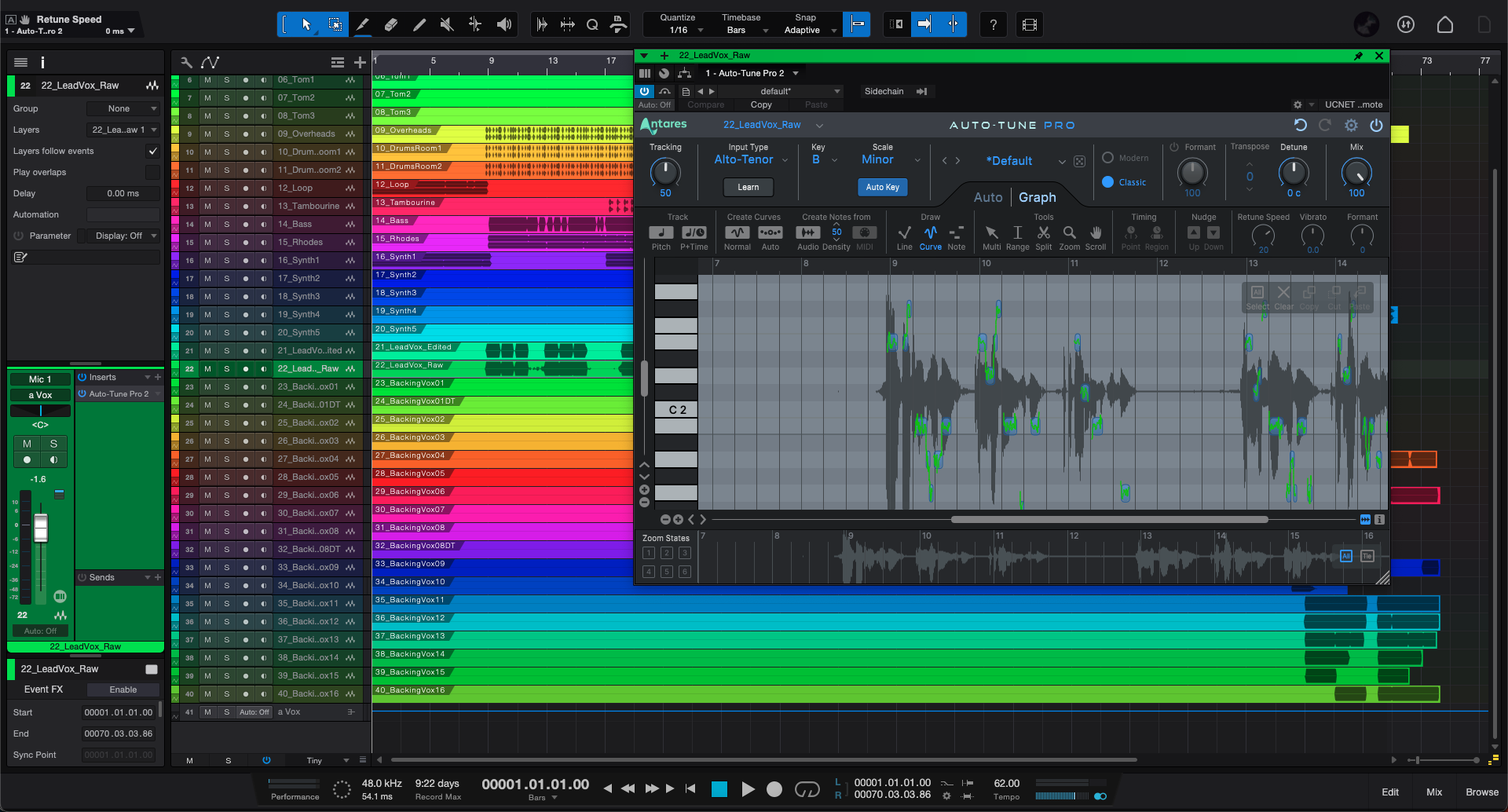Activate the Listen (speaker) tool

click(504, 24)
